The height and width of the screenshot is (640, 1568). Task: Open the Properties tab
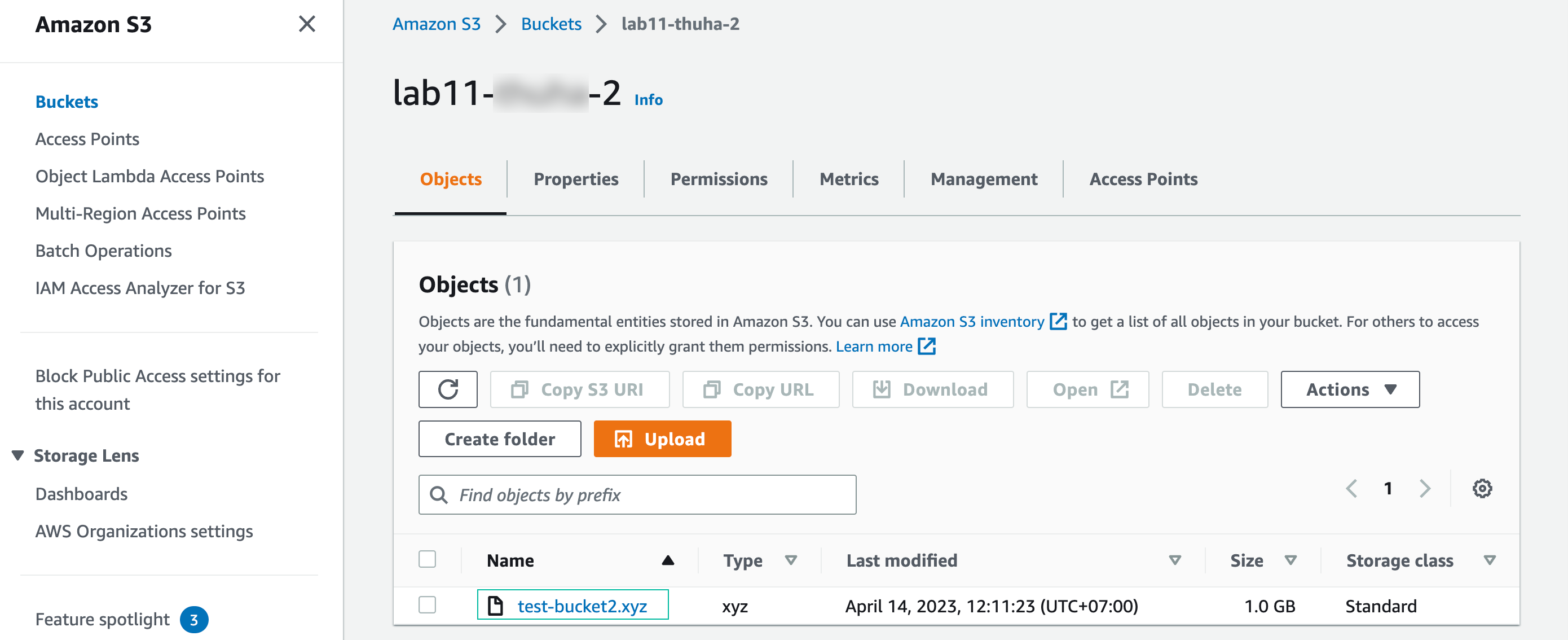575,179
